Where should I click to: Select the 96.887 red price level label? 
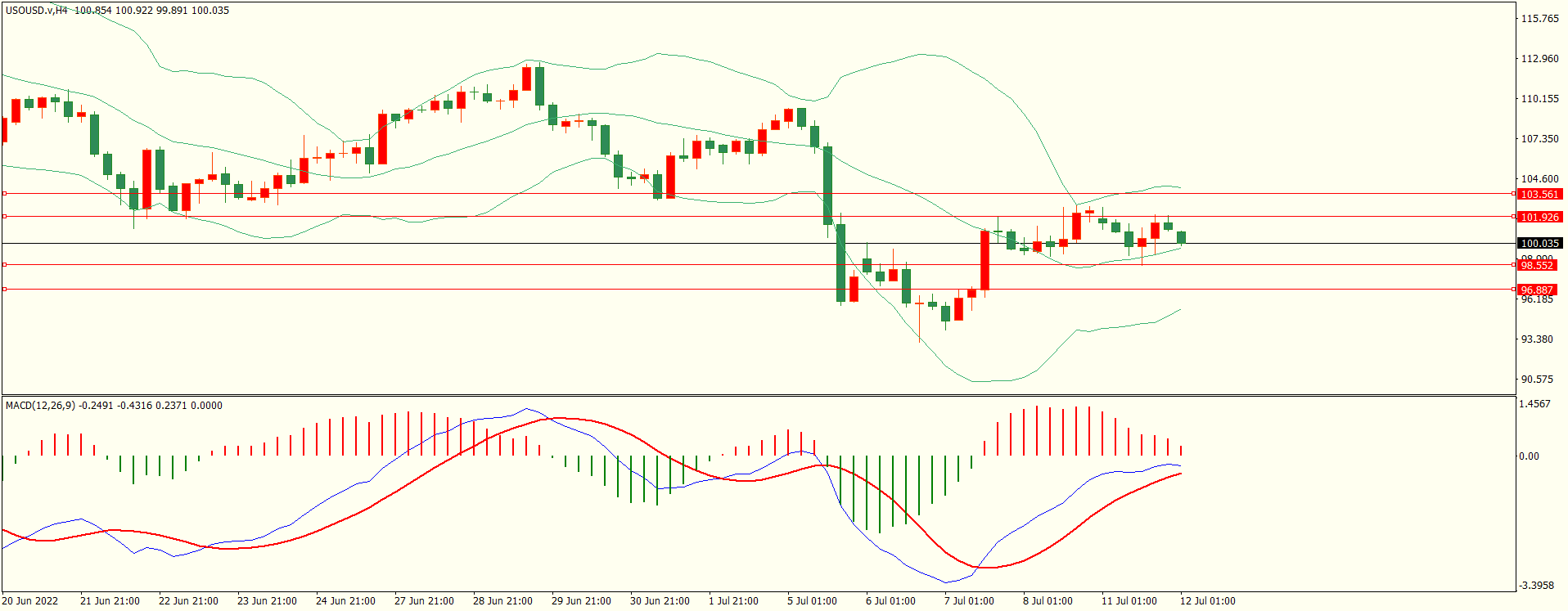(x=1536, y=290)
